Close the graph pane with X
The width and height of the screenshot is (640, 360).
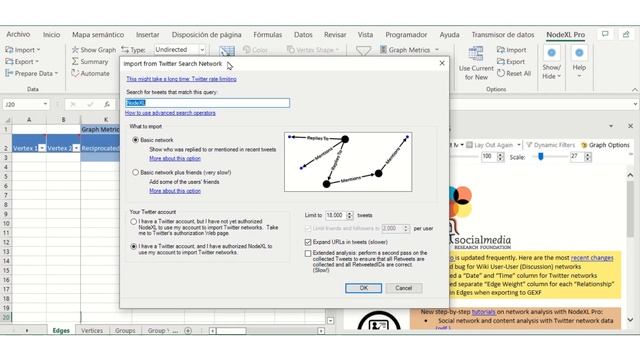(x=631, y=126)
